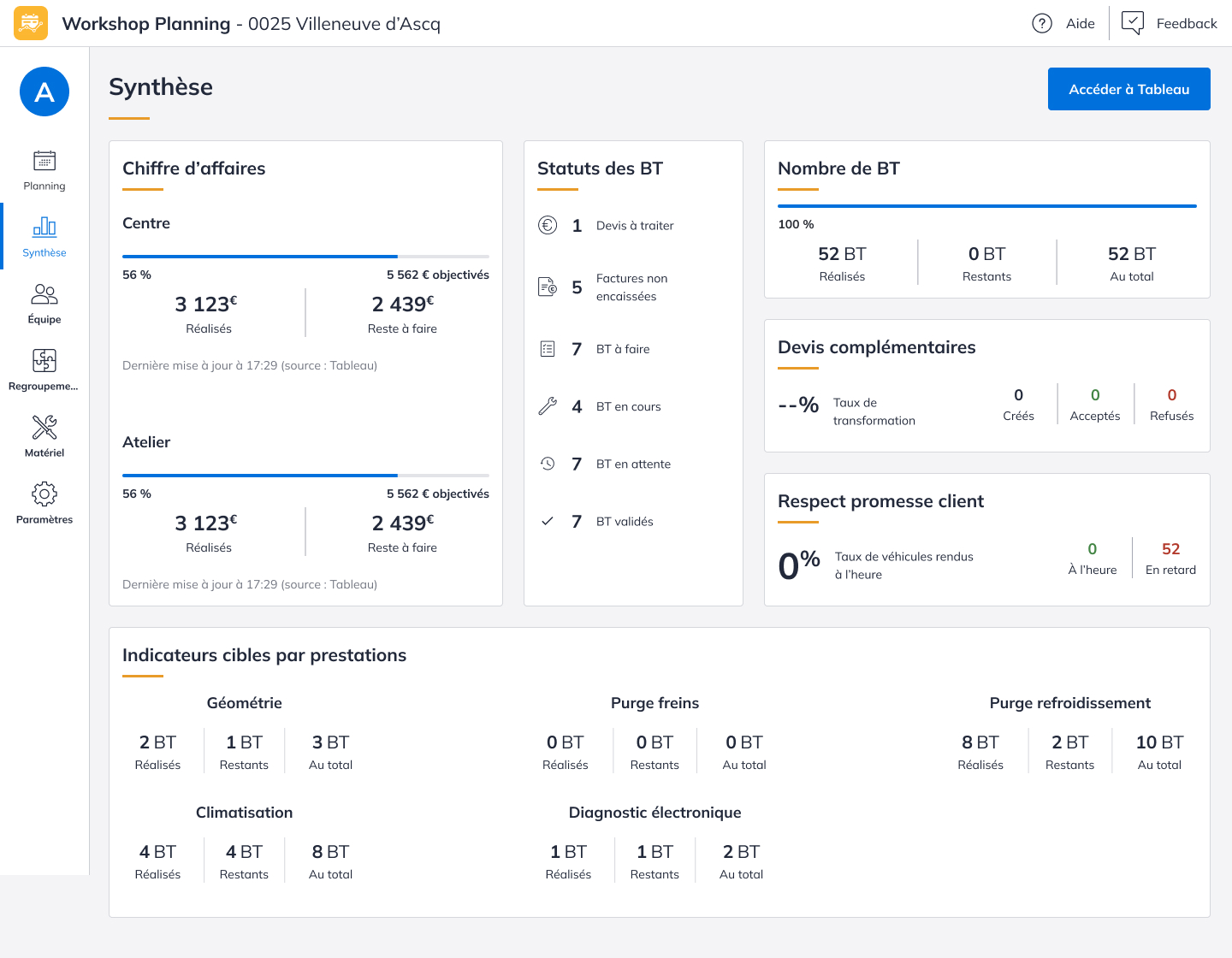Click the 52 En retard counter
The width and height of the screenshot is (1232, 958).
coord(1170,558)
